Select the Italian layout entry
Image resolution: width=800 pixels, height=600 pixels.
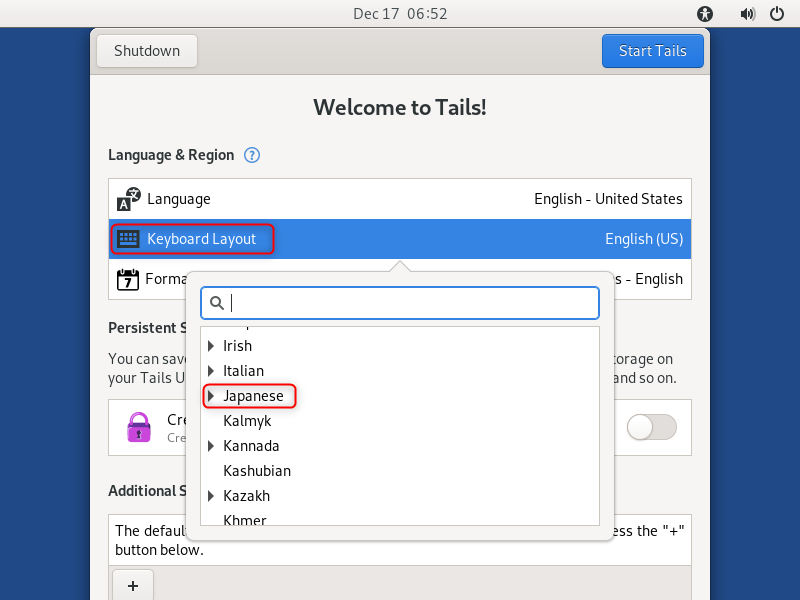pyautogui.click(x=243, y=371)
